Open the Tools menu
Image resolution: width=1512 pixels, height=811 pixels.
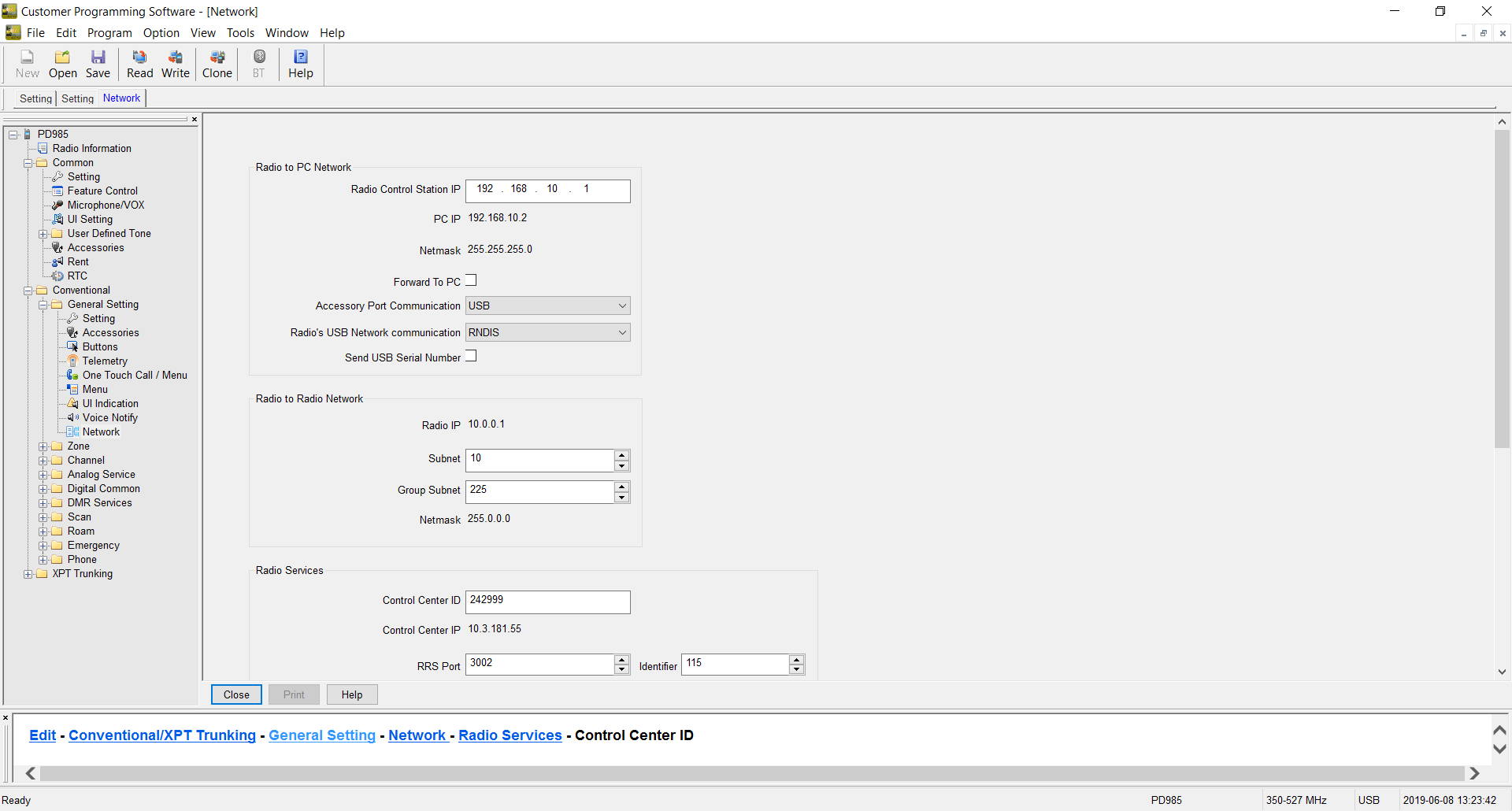pyautogui.click(x=240, y=33)
